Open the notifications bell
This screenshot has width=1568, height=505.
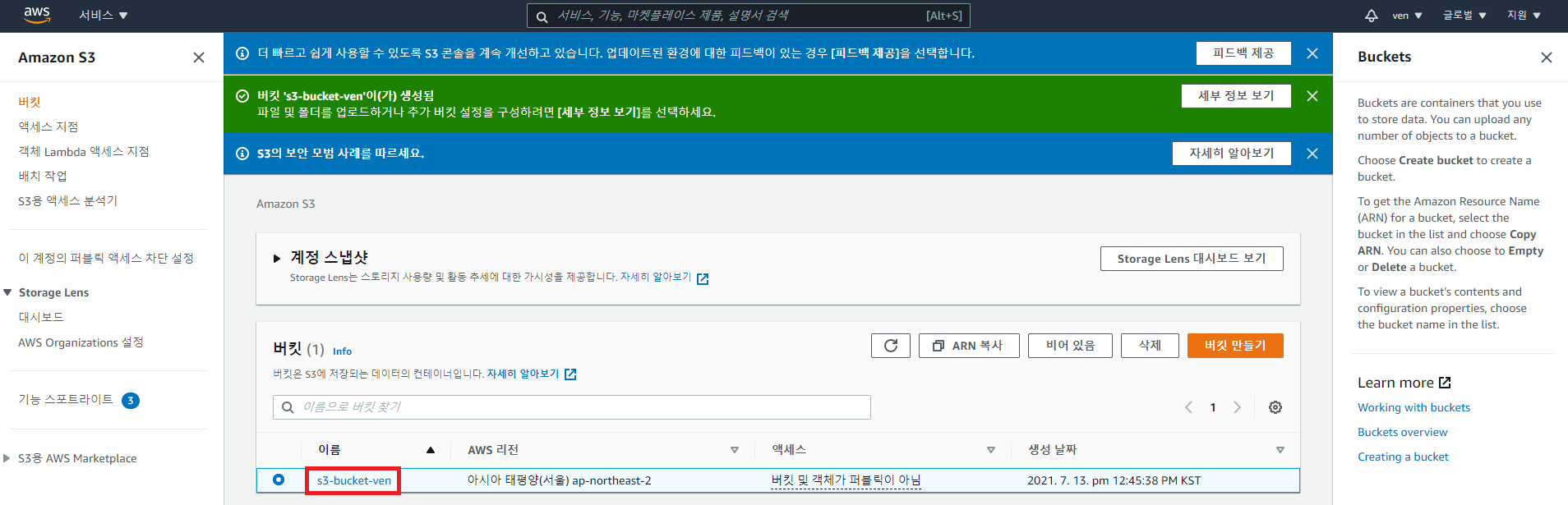[1372, 16]
